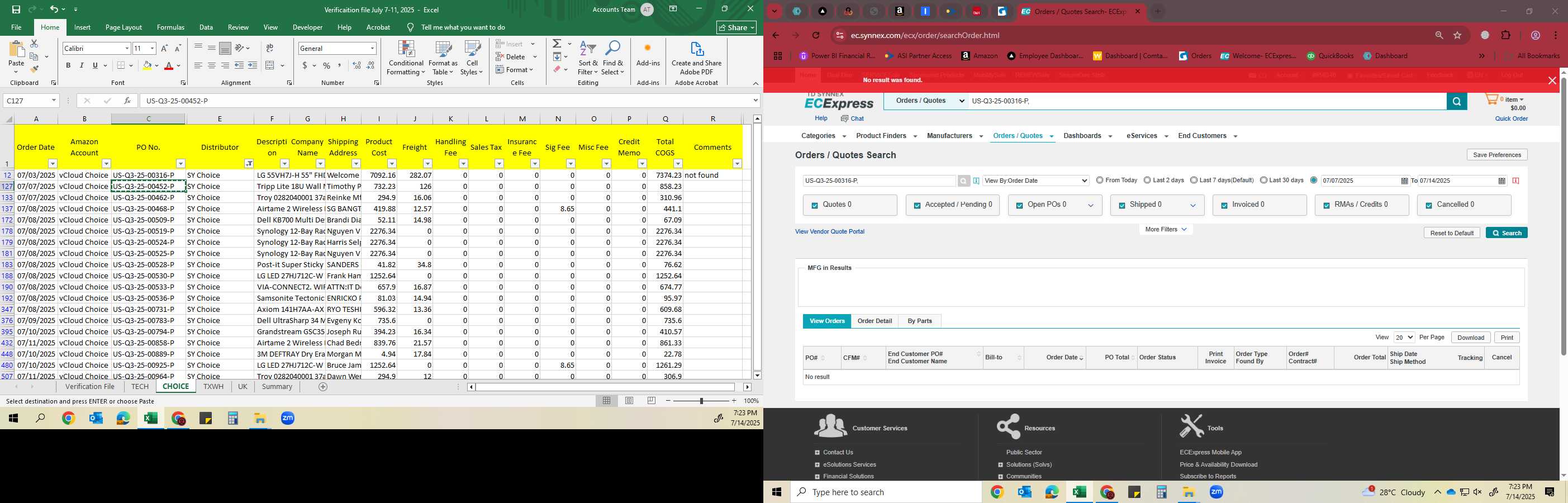Image resolution: width=1568 pixels, height=503 pixels.
Task: Uncheck the Accepted / Pending 0 checkbox
Action: [x=916, y=206]
